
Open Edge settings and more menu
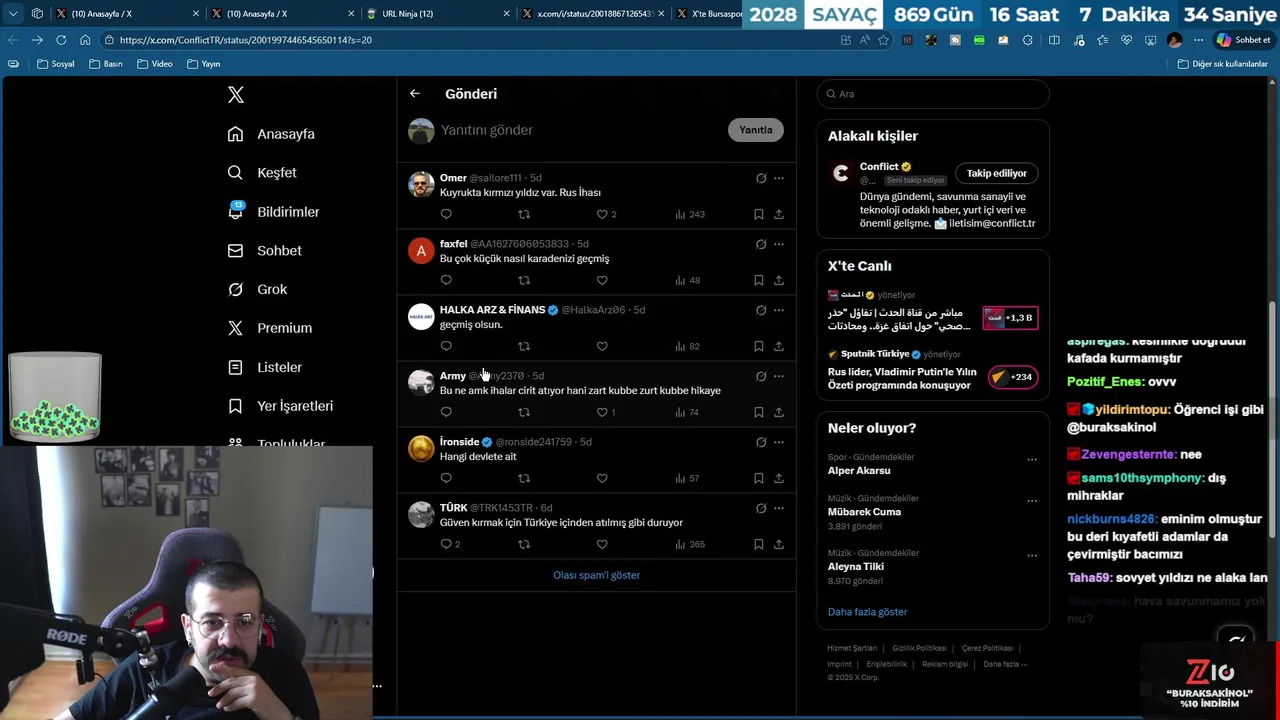[x=1199, y=40]
